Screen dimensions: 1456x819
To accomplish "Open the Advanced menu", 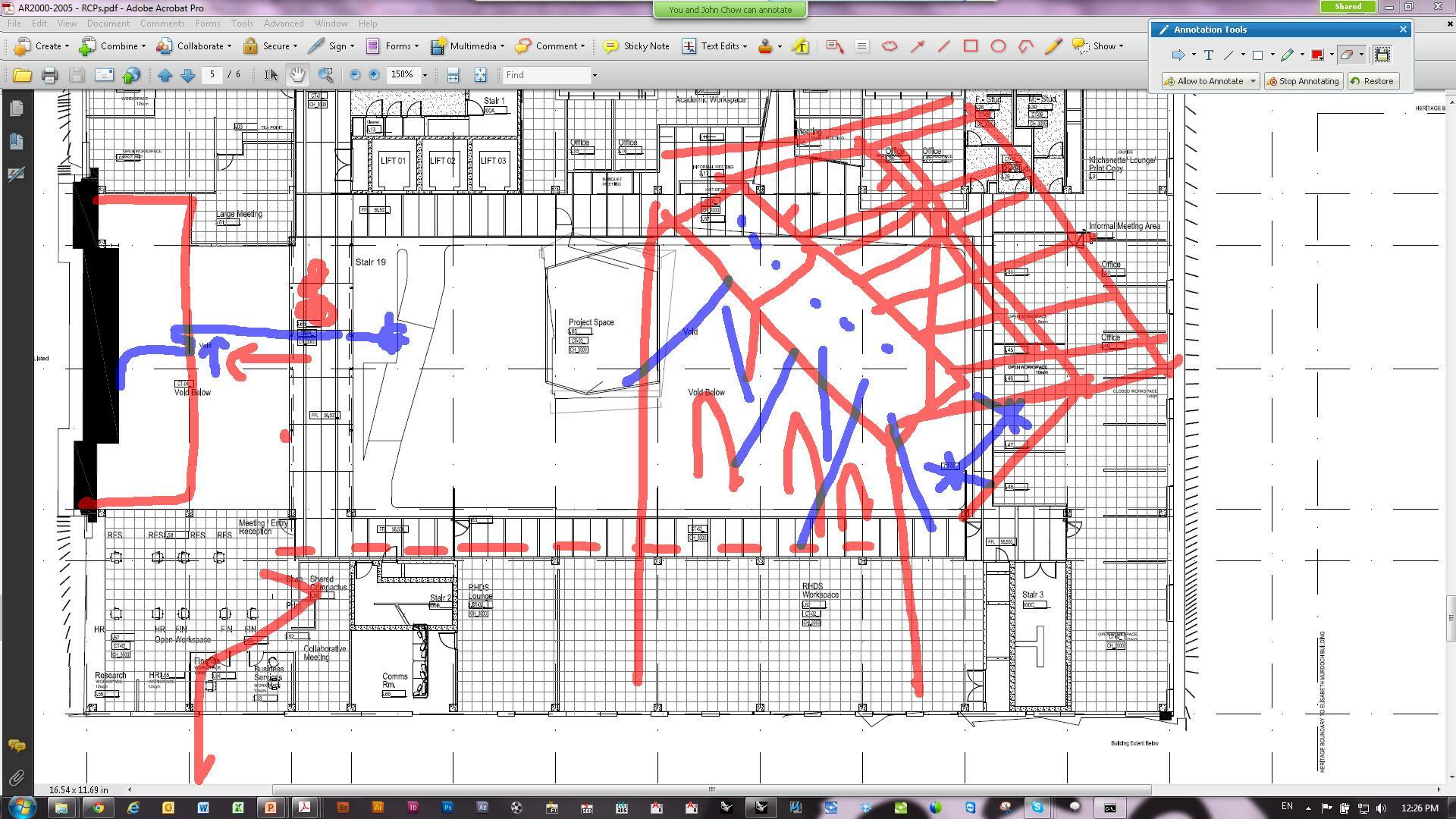I will 284,24.
